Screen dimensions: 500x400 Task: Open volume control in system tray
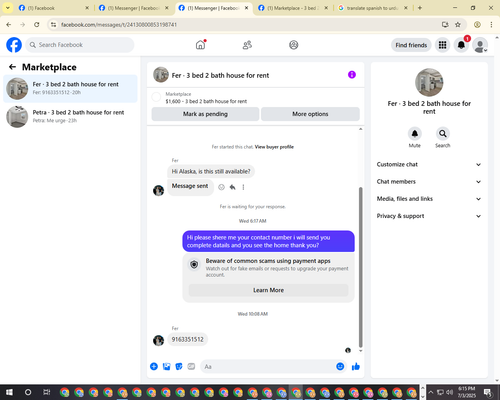tap(449, 392)
